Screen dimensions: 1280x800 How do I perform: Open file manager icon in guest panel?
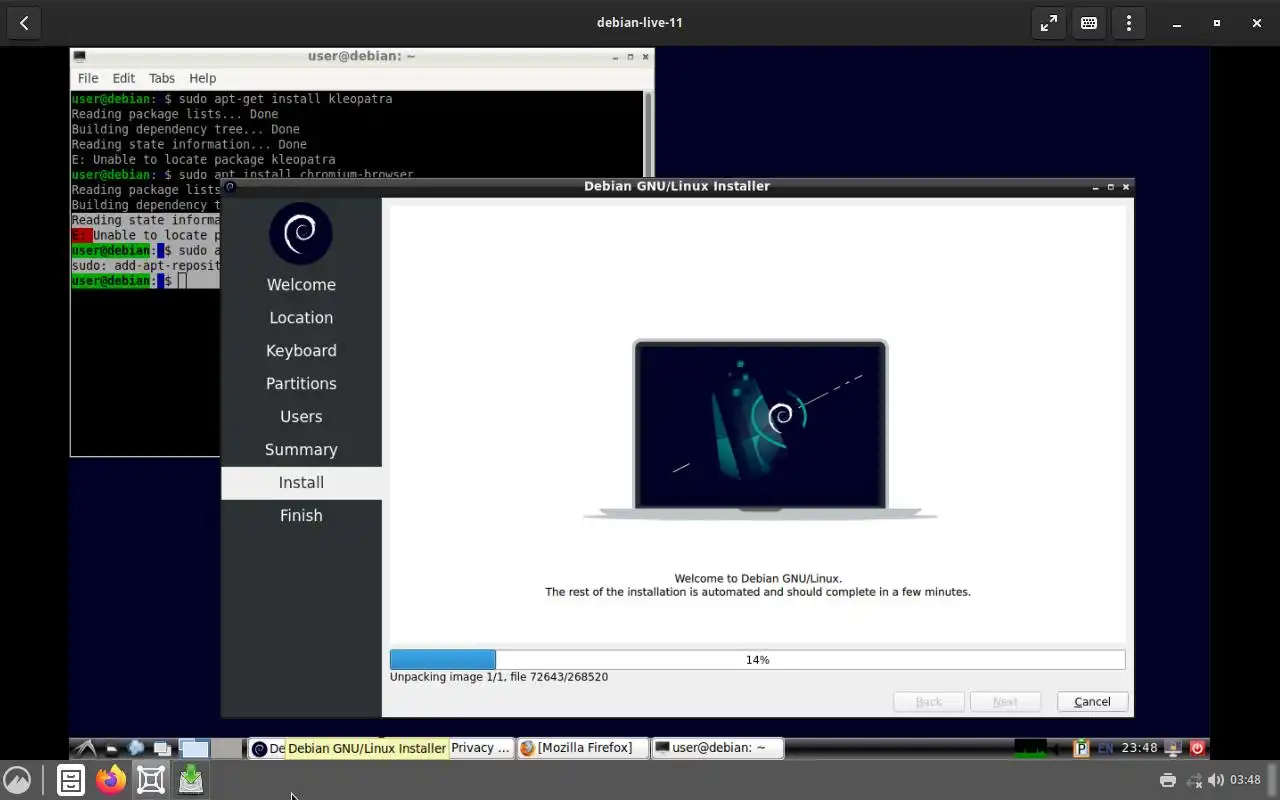[x=112, y=748]
